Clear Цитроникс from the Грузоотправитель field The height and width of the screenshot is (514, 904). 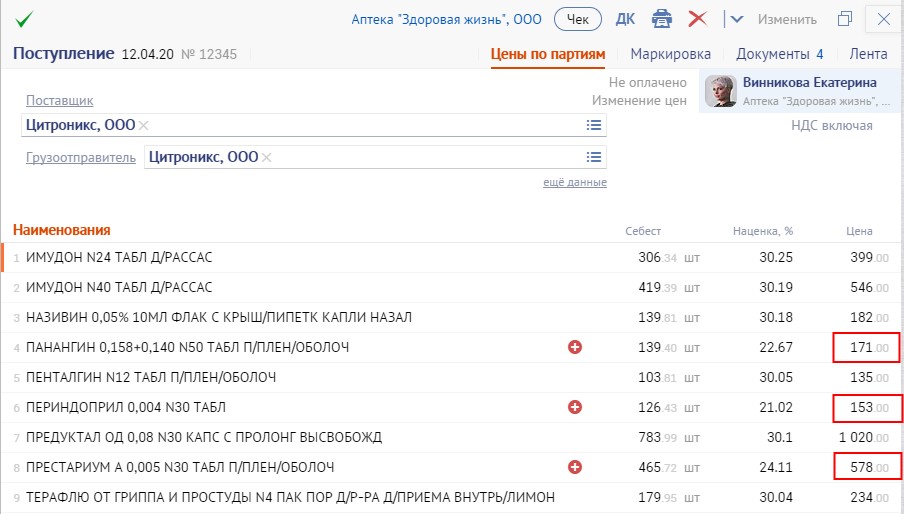pos(267,157)
